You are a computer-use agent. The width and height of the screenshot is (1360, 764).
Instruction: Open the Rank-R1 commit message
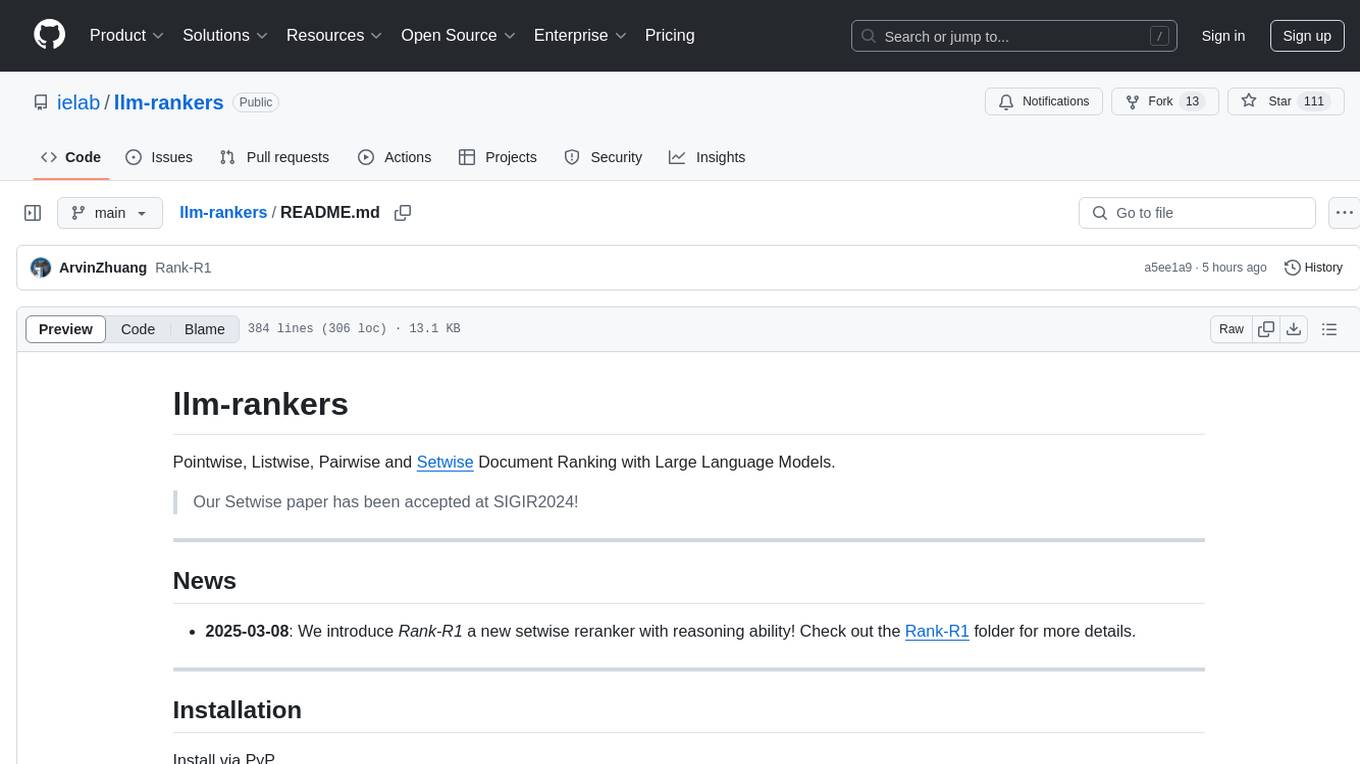click(183, 268)
